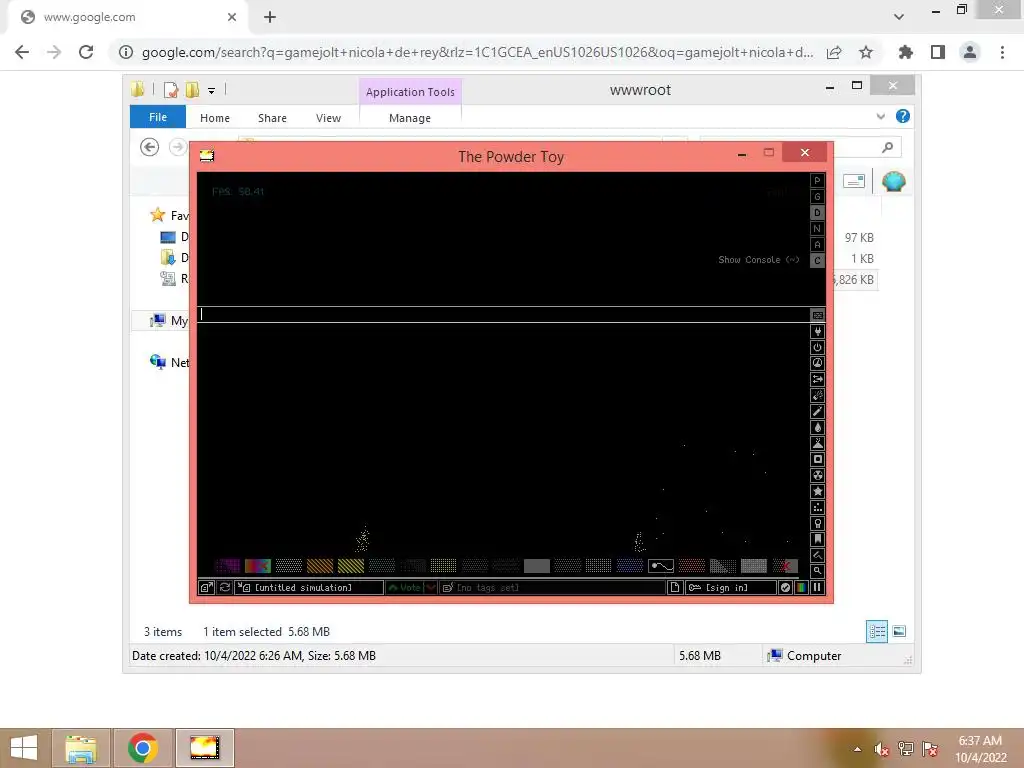Click the Chrome taskbar icon

142,748
